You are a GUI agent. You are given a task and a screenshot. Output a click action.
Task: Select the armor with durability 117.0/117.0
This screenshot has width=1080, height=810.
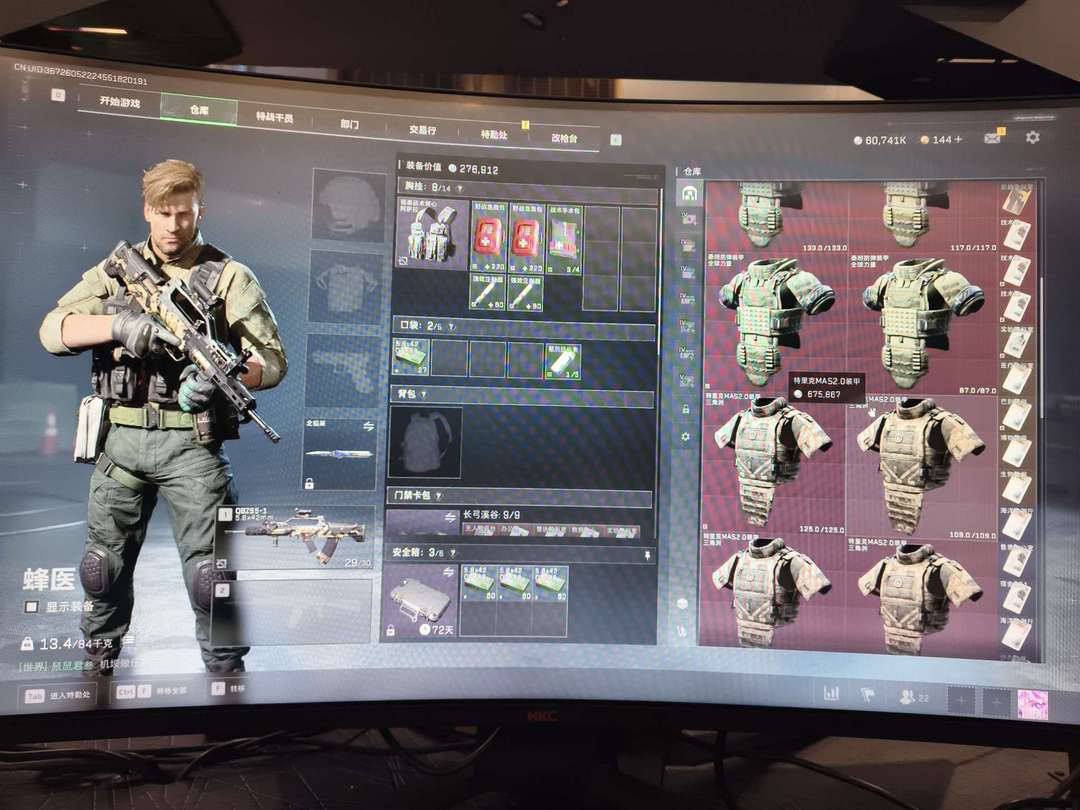pos(924,218)
